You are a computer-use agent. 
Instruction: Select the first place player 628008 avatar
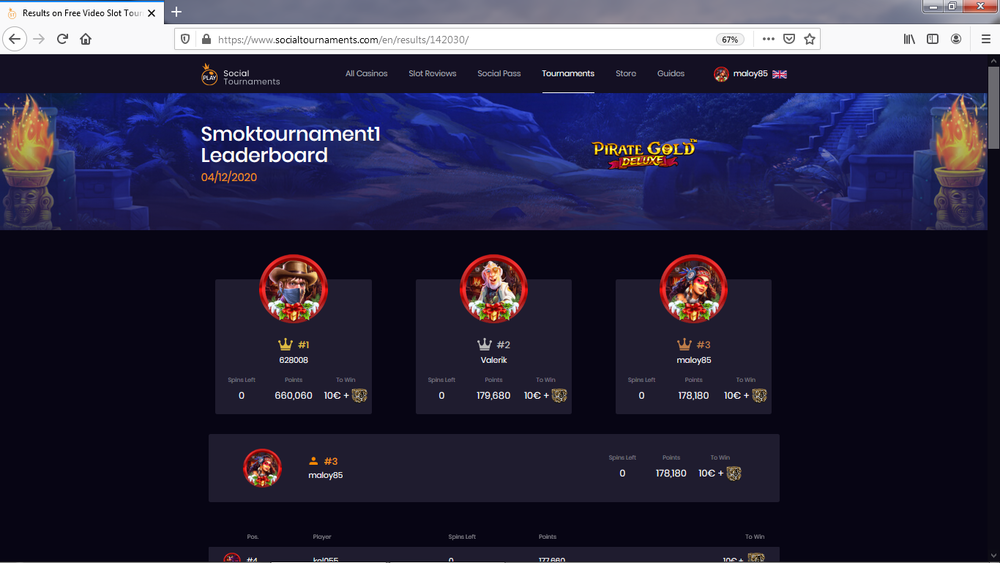[293, 289]
